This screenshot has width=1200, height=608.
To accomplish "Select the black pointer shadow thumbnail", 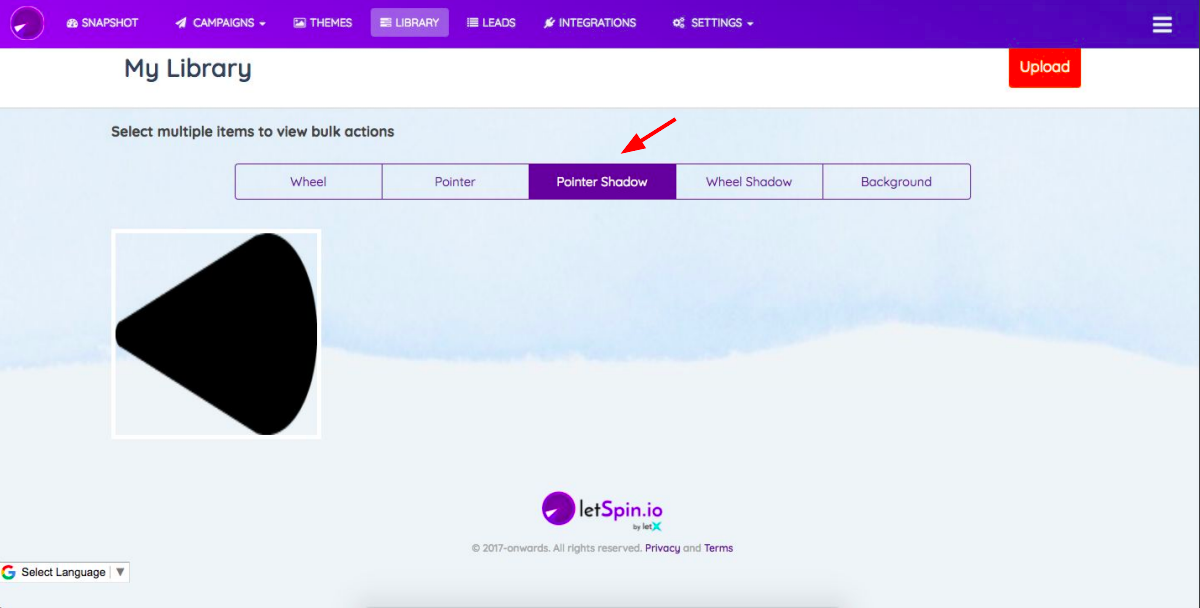I will coord(216,334).
